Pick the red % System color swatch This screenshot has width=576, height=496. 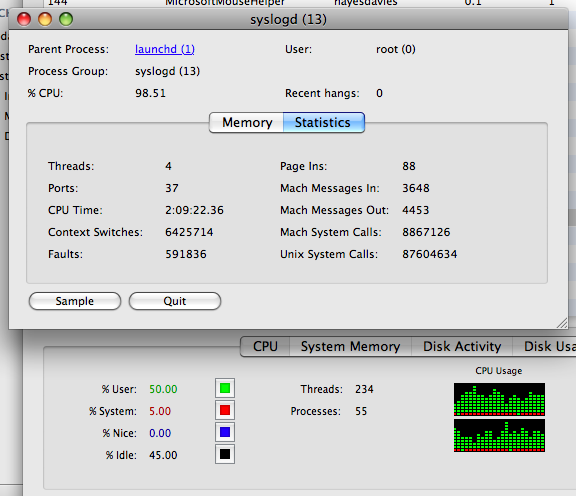click(x=225, y=410)
